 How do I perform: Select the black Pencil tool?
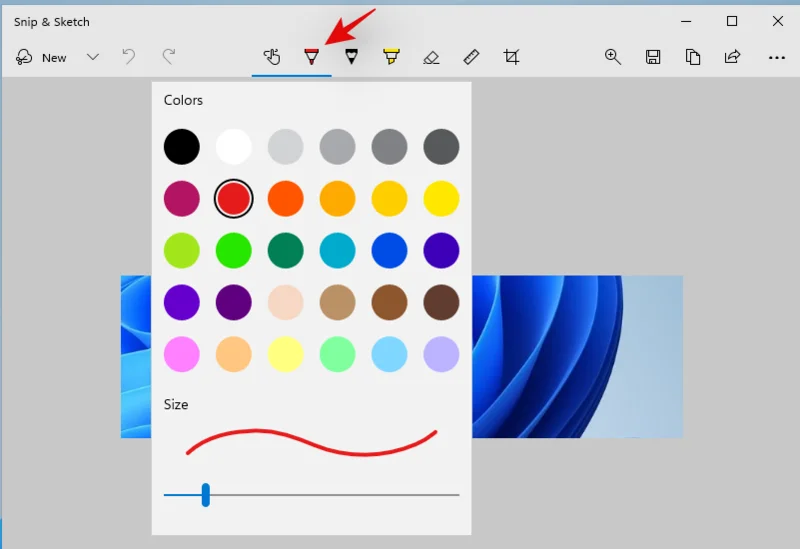tap(351, 57)
